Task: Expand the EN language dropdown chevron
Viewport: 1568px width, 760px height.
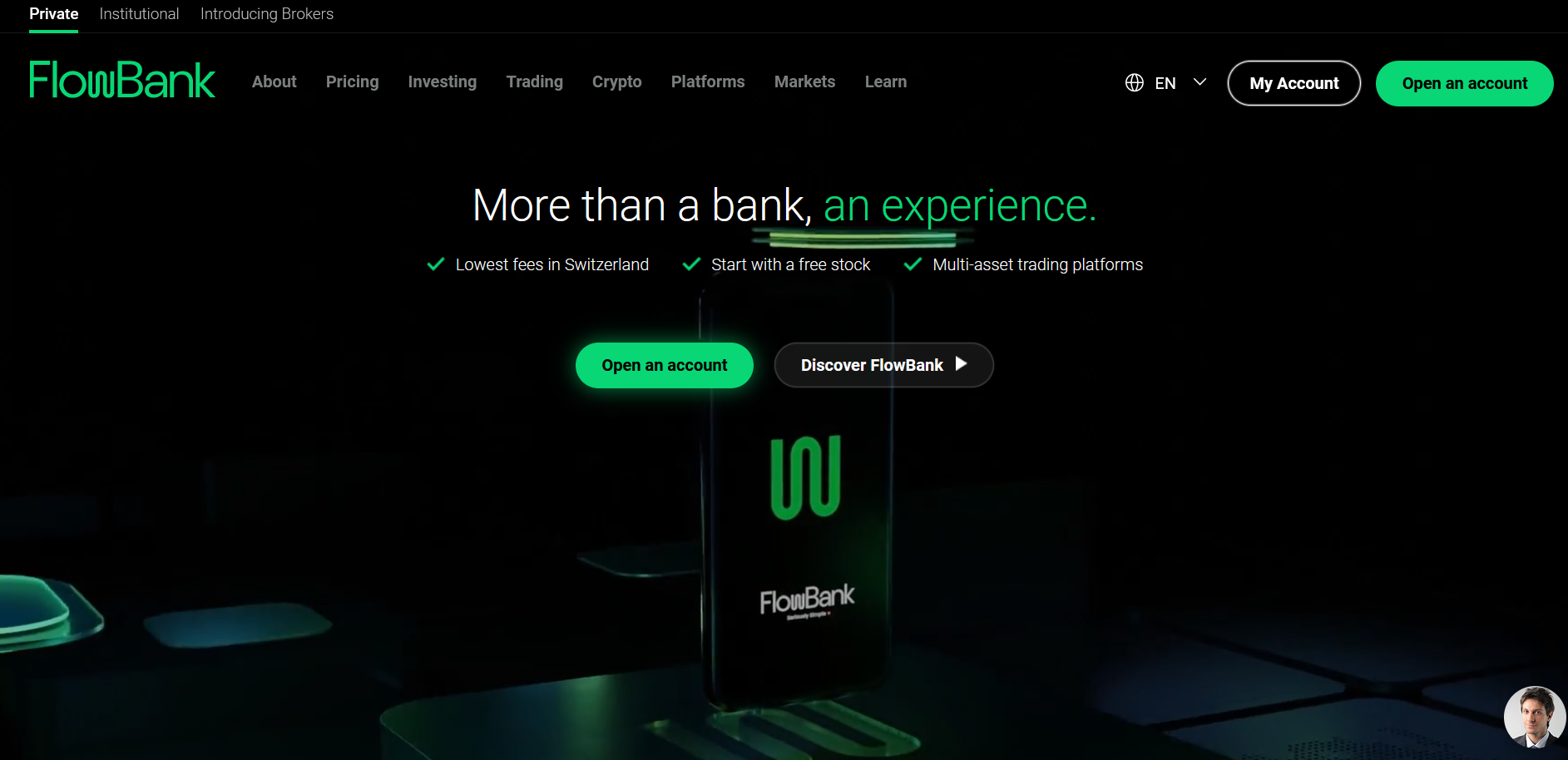Action: click(1199, 81)
